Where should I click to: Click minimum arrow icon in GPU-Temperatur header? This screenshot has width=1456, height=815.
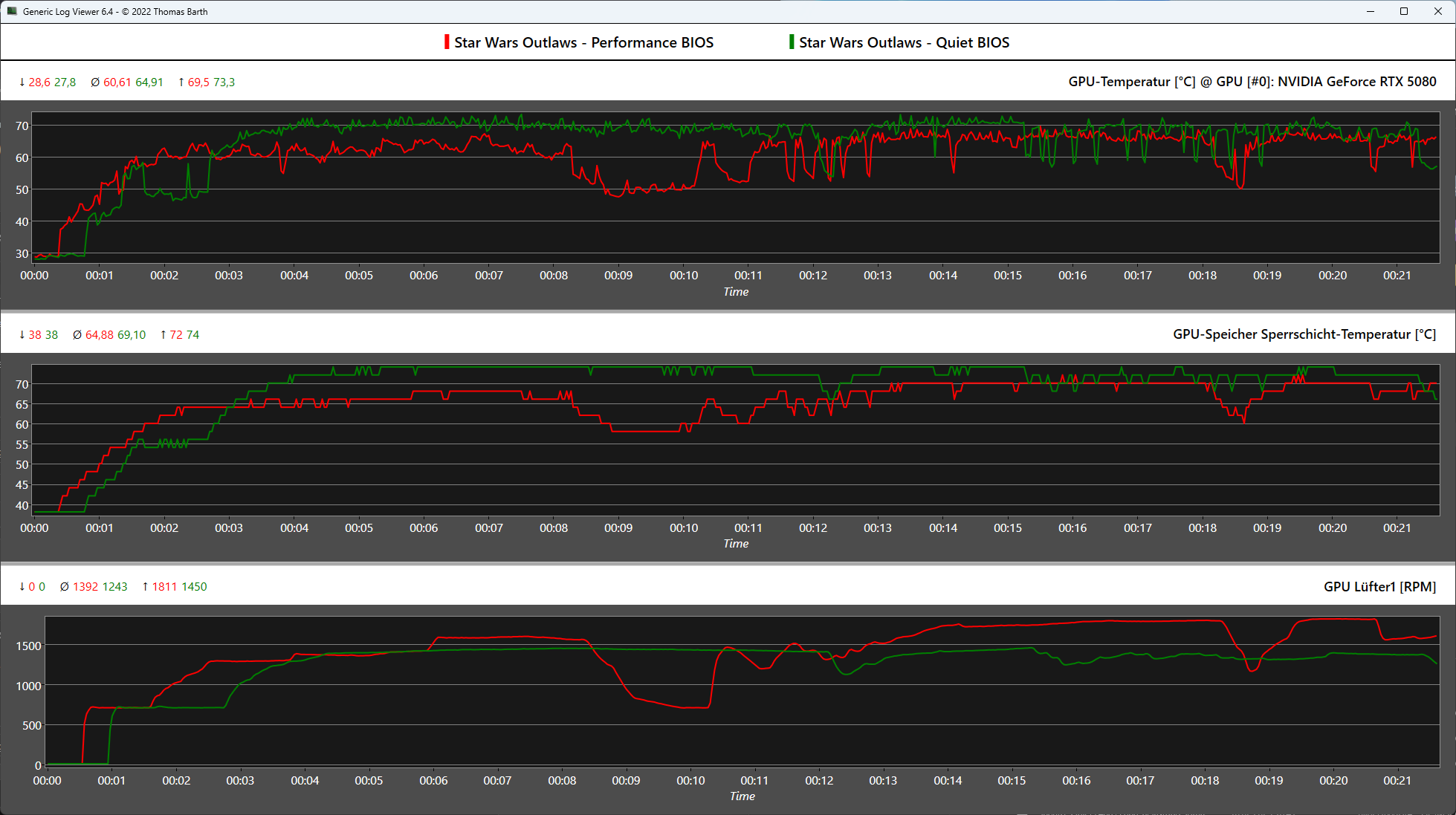22,82
